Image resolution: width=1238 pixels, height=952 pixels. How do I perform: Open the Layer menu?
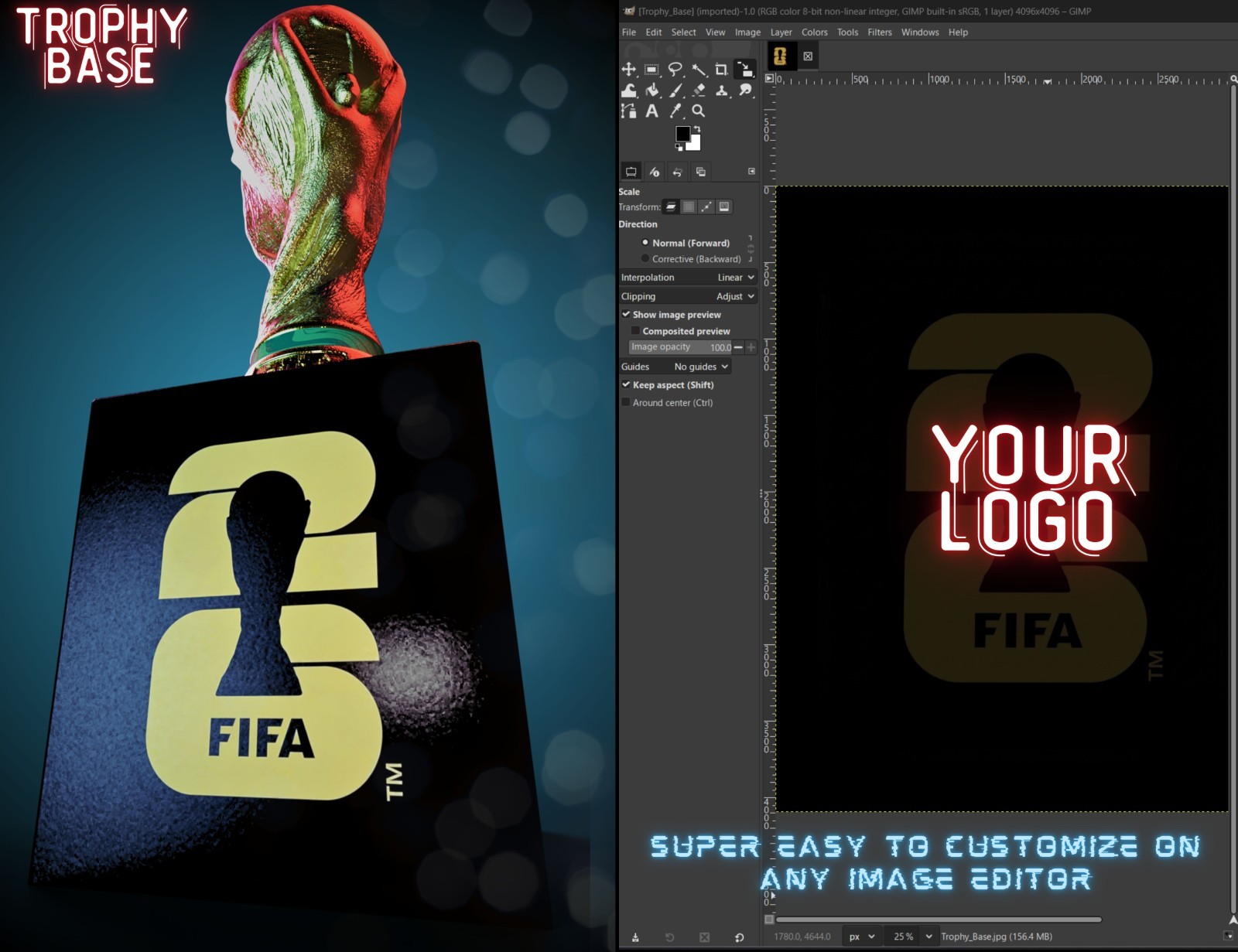pyautogui.click(x=781, y=32)
